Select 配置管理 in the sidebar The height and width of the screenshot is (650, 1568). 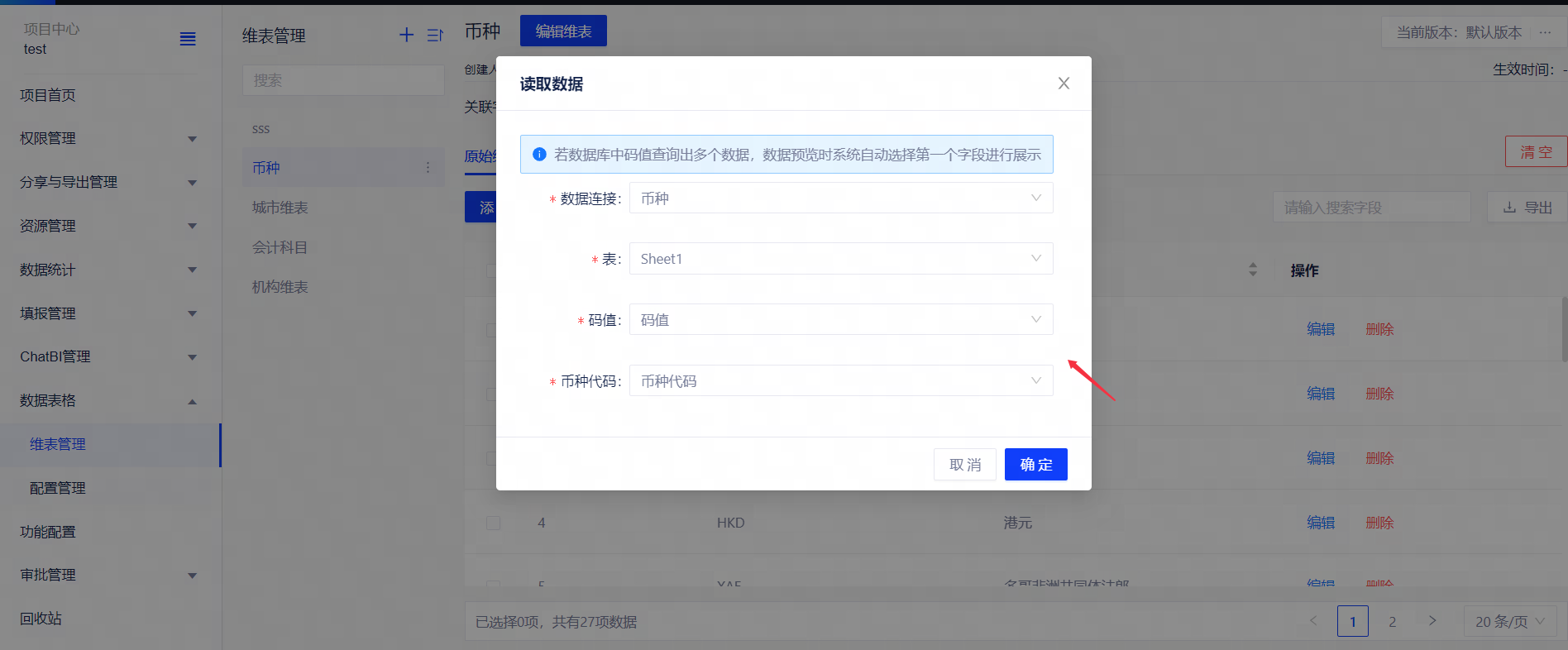coord(58,488)
